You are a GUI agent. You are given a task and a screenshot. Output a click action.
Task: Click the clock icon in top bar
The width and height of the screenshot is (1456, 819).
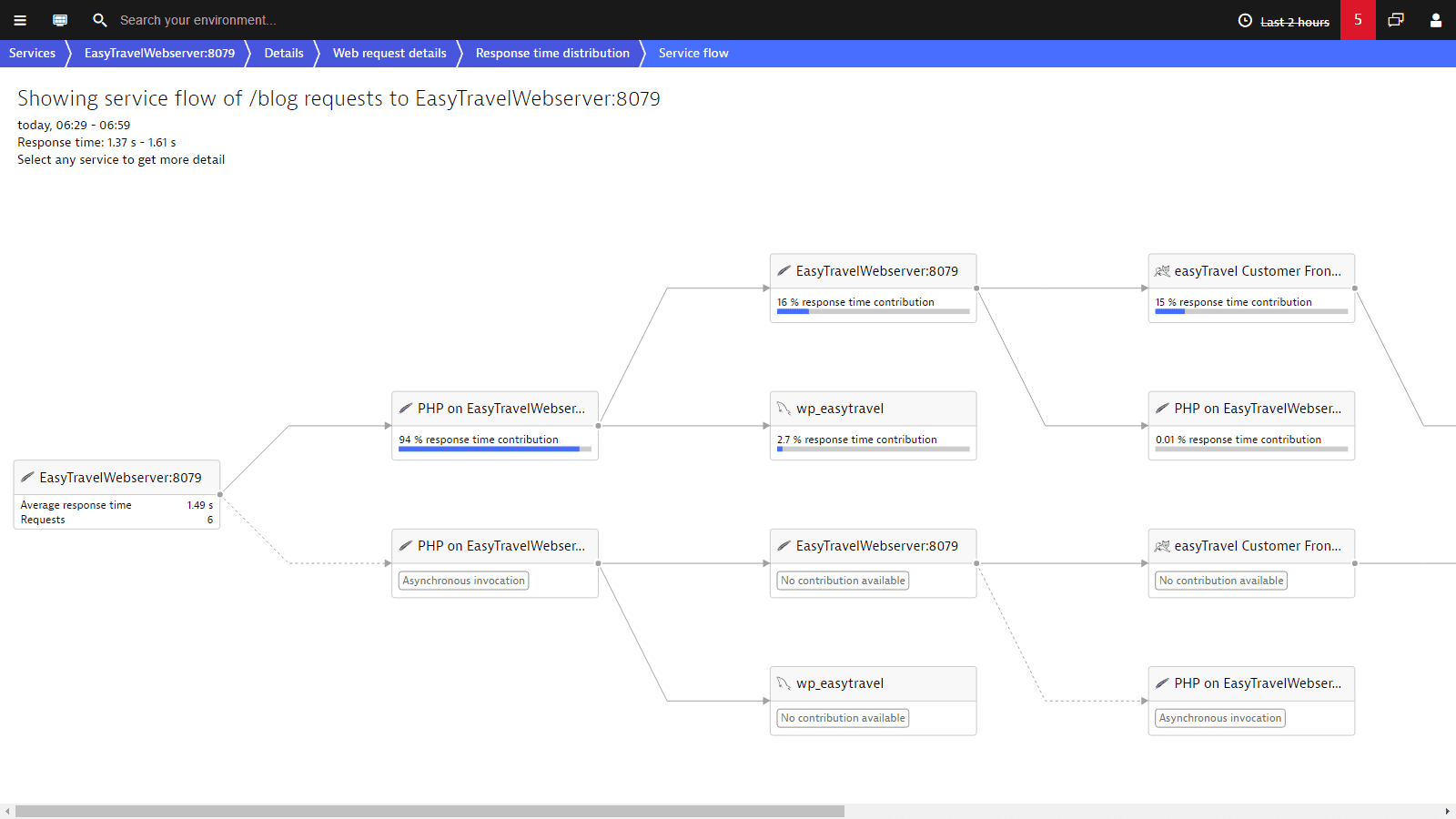1245,21
